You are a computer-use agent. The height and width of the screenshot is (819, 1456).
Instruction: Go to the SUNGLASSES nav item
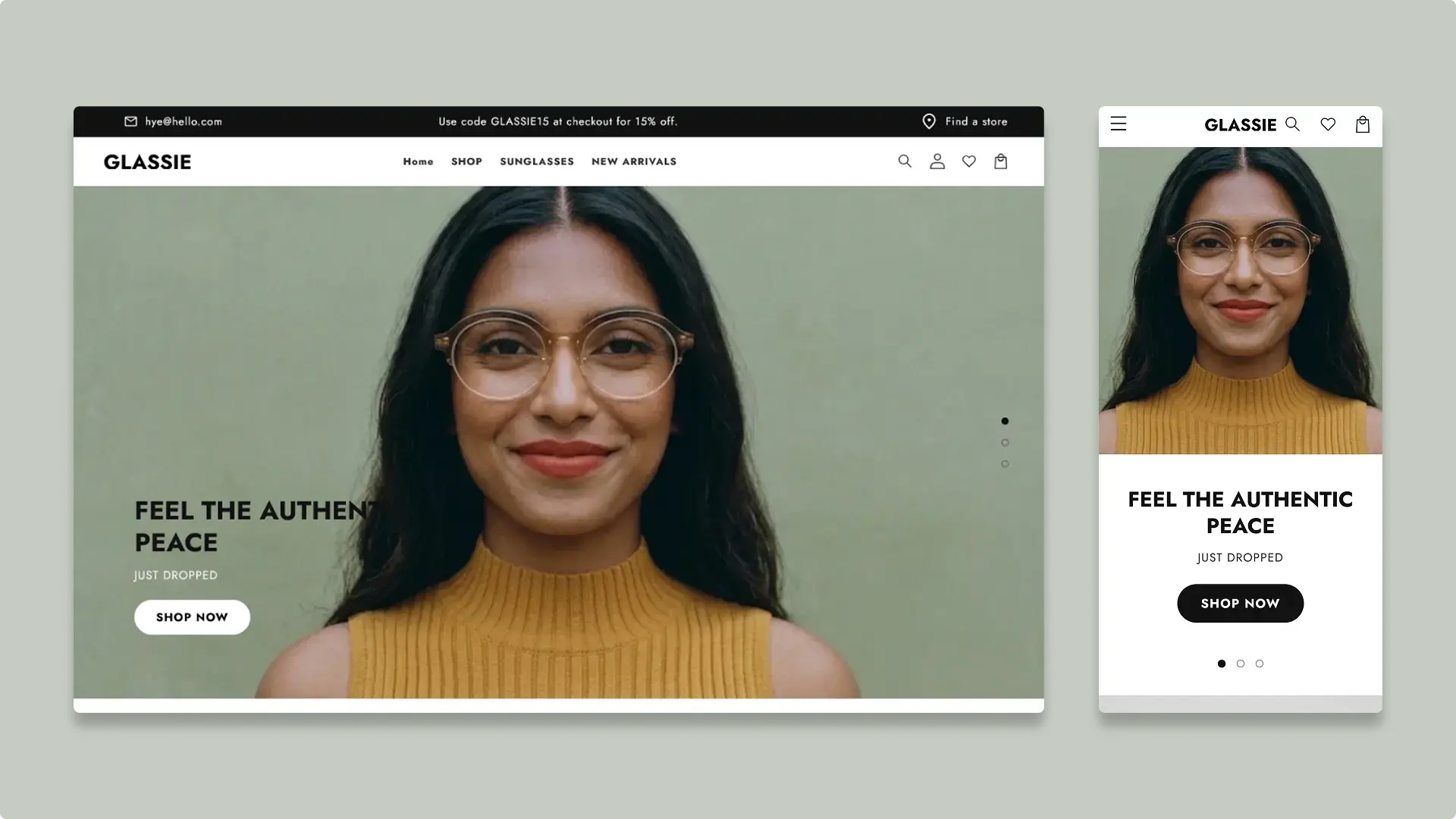pyautogui.click(x=537, y=162)
